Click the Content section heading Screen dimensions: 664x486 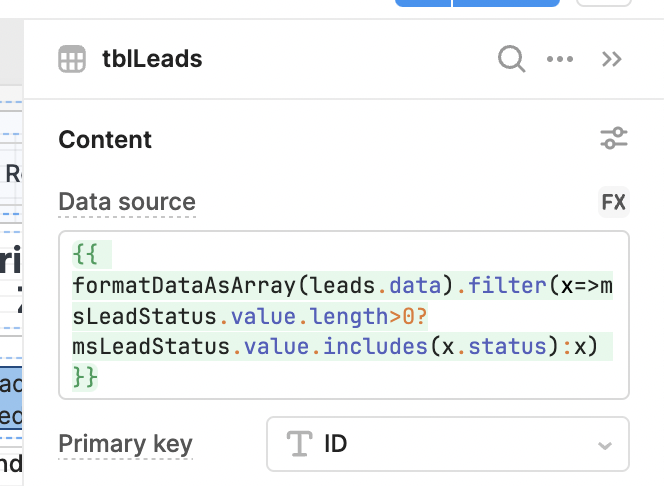pyautogui.click(x=105, y=139)
